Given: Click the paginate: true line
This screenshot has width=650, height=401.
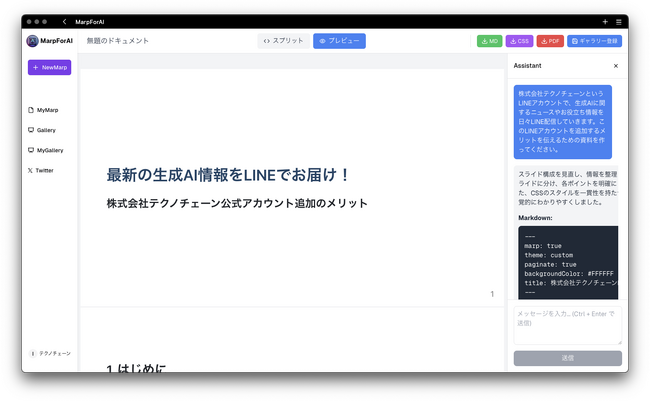Looking at the screenshot, I should pos(550,264).
